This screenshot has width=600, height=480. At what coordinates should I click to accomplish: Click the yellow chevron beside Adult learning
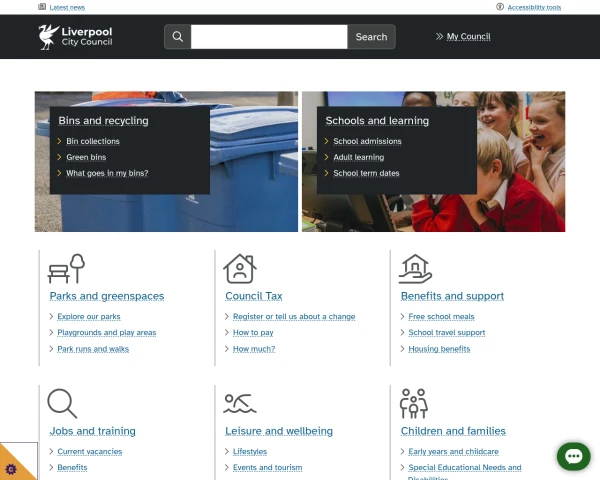tap(326, 157)
